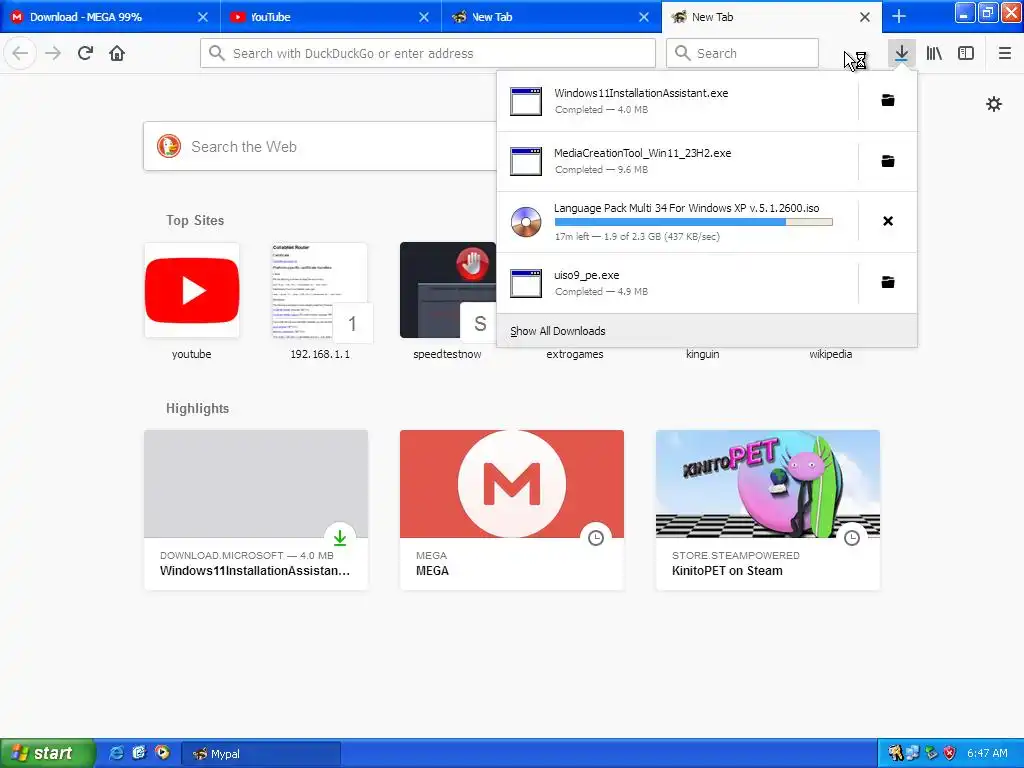Click magnifier icon in address bar
Screen dimensions: 1024x768
[x=217, y=53]
